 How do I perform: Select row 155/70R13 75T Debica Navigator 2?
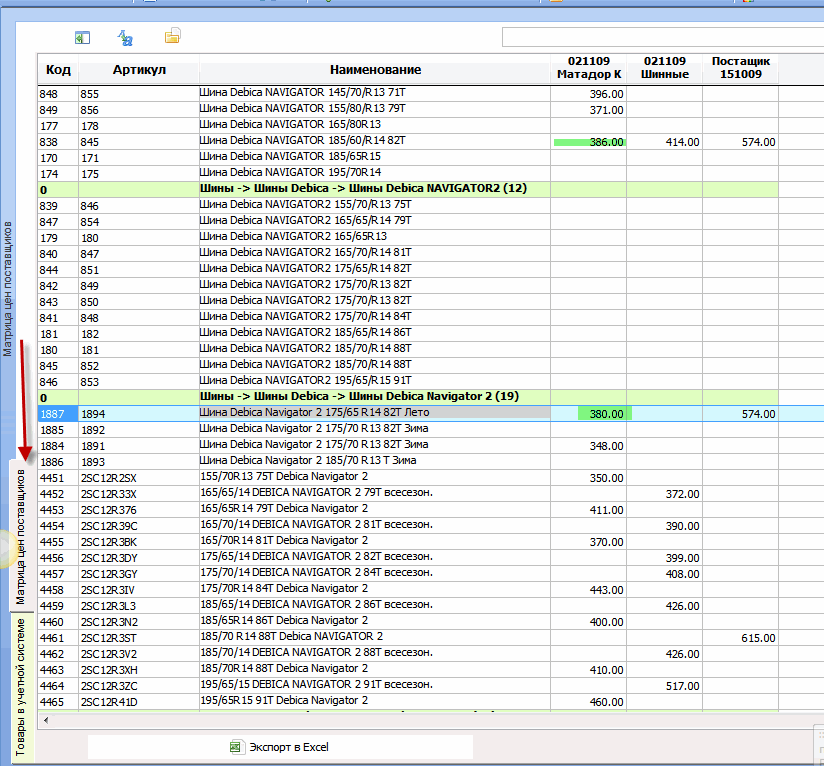click(x=408, y=478)
